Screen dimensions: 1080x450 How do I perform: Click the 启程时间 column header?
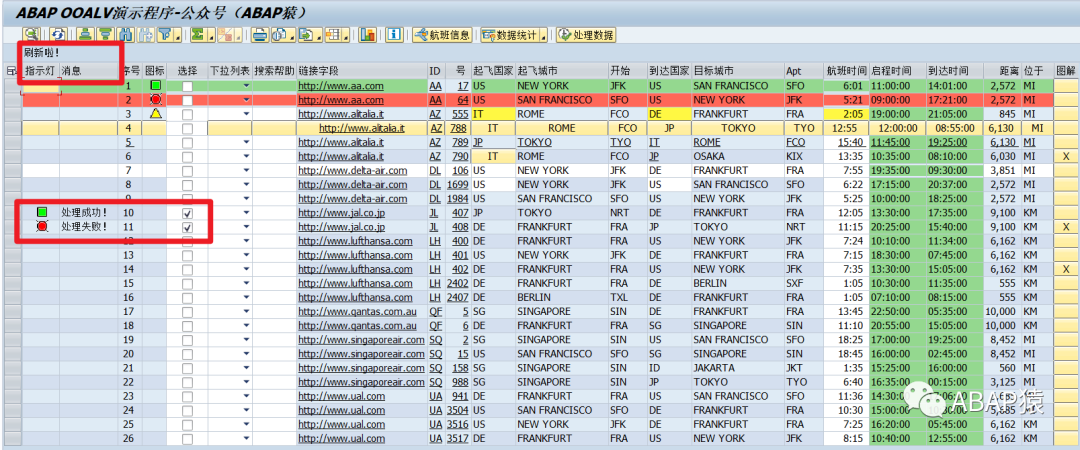(897, 70)
